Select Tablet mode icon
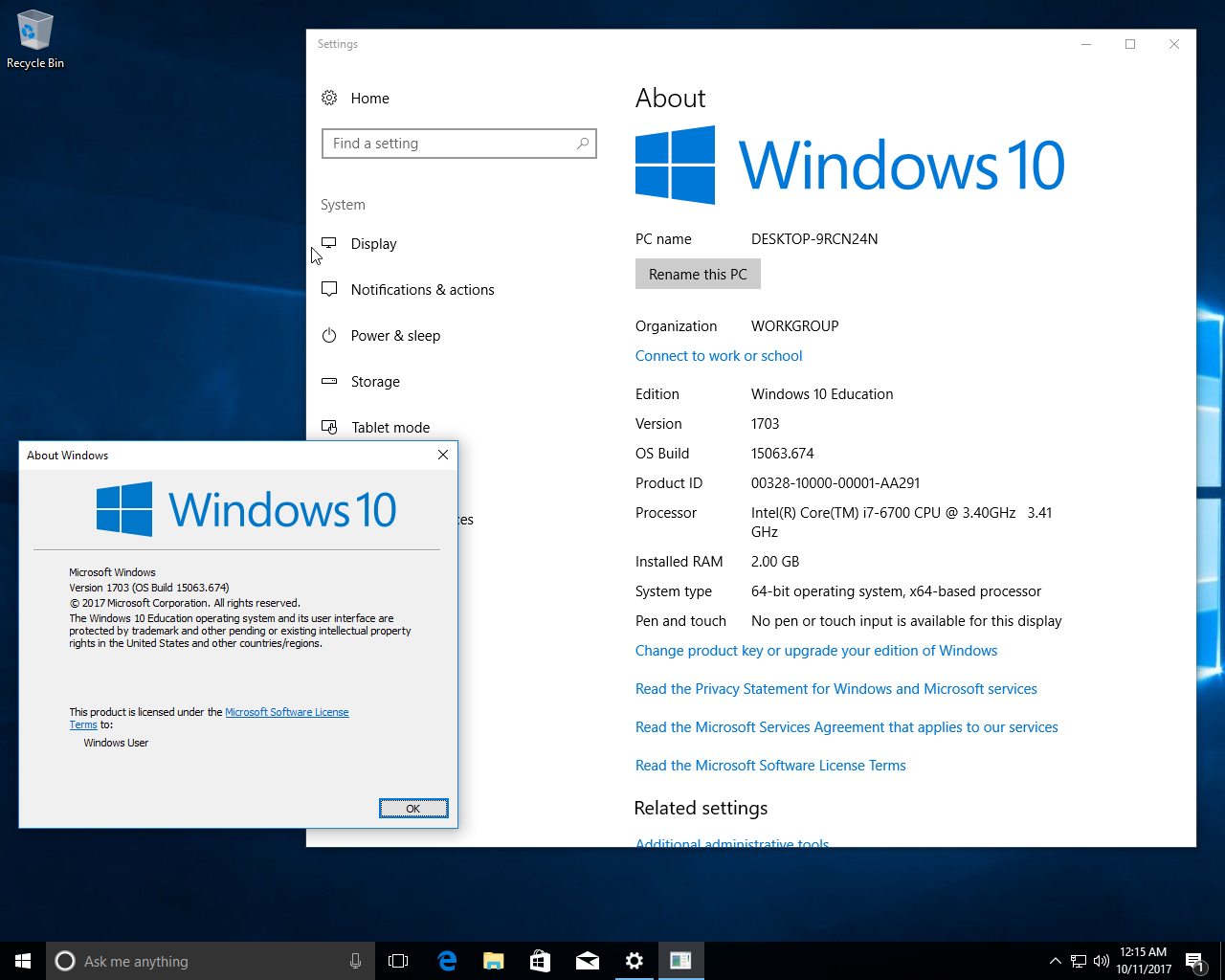This screenshot has width=1225, height=980. coord(329,427)
